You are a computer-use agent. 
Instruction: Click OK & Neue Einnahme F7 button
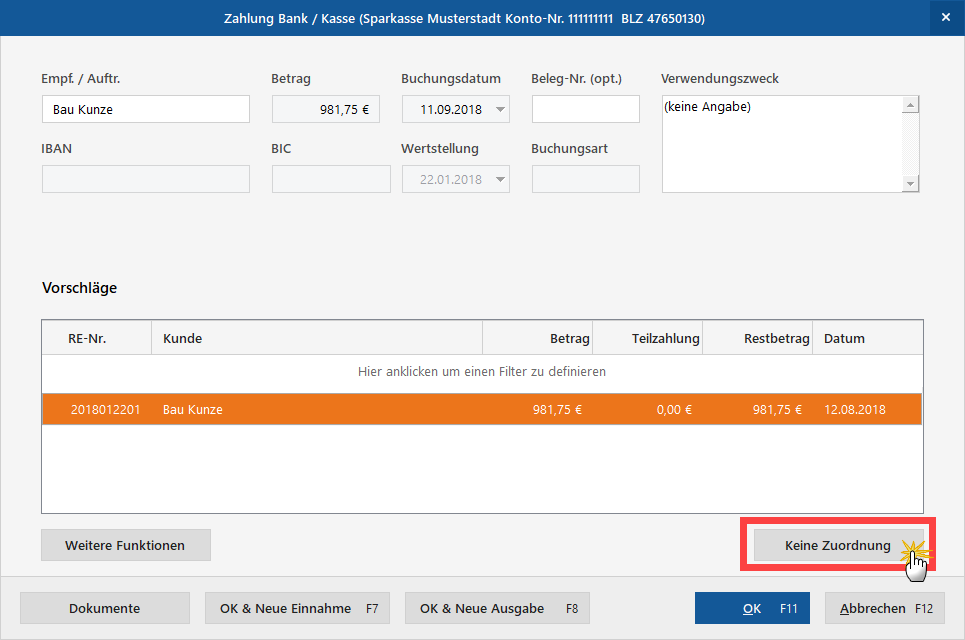pos(297,608)
